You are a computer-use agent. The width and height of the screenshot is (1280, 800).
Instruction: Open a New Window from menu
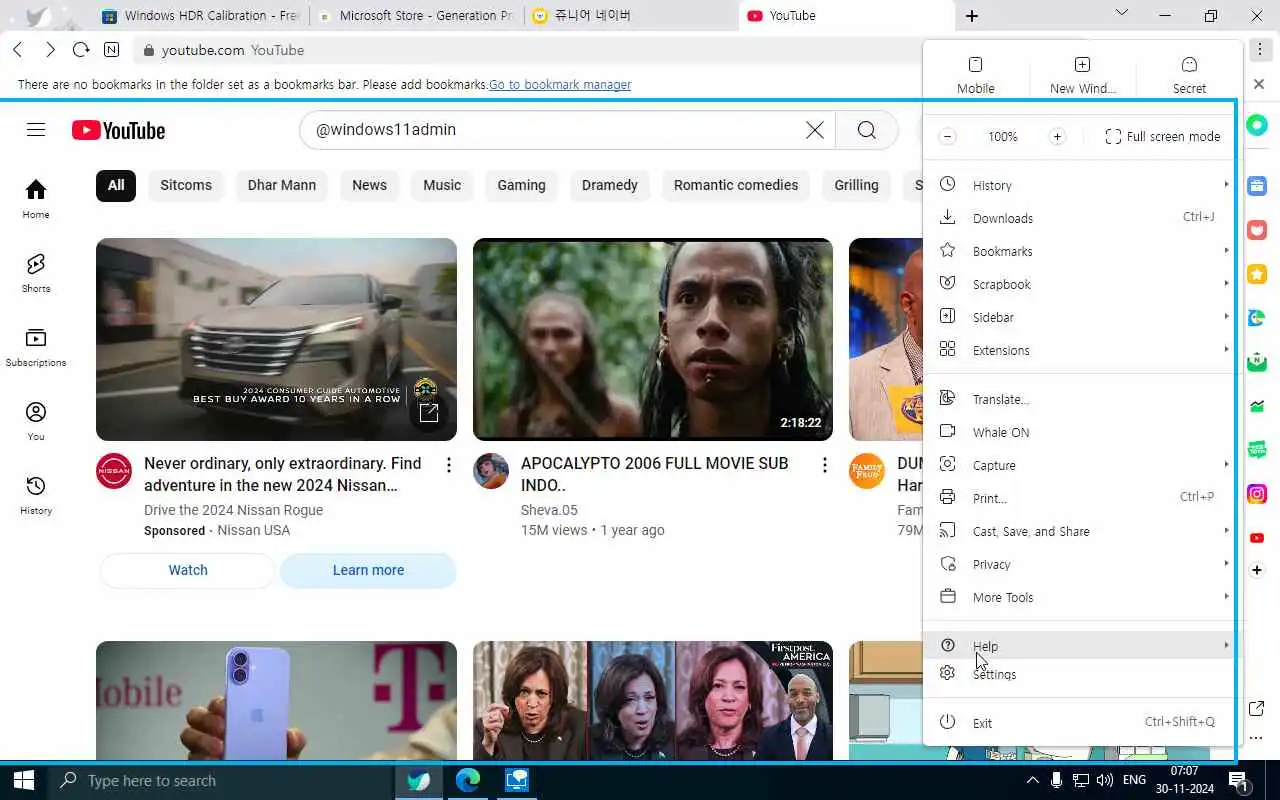[1082, 75]
